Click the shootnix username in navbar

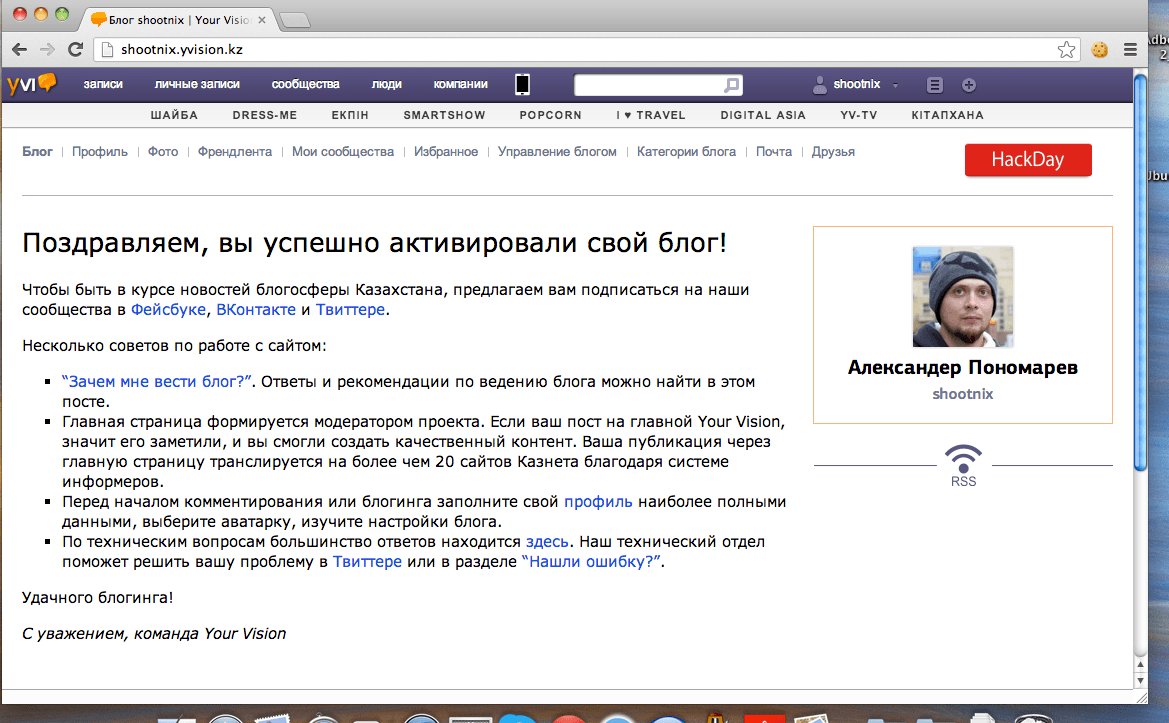click(x=857, y=84)
